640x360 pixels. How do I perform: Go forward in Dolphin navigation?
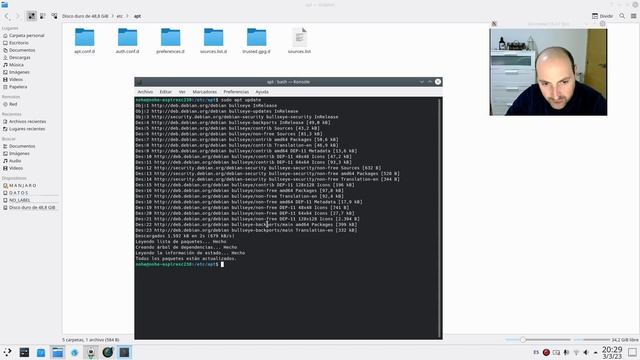pos(18,16)
